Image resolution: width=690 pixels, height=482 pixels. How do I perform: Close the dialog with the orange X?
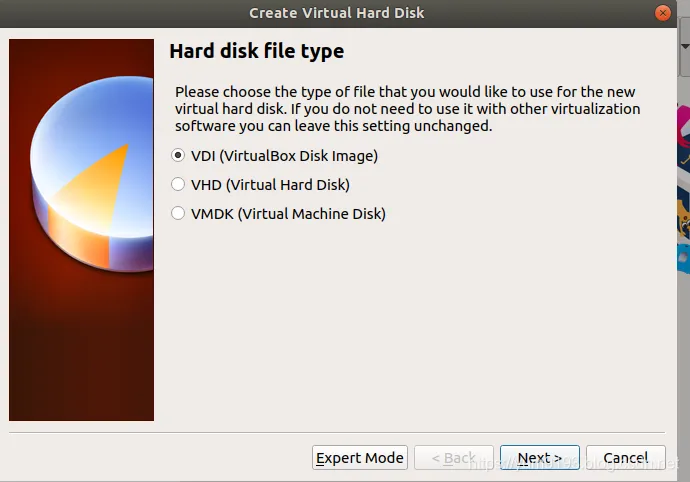(x=664, y=13)
